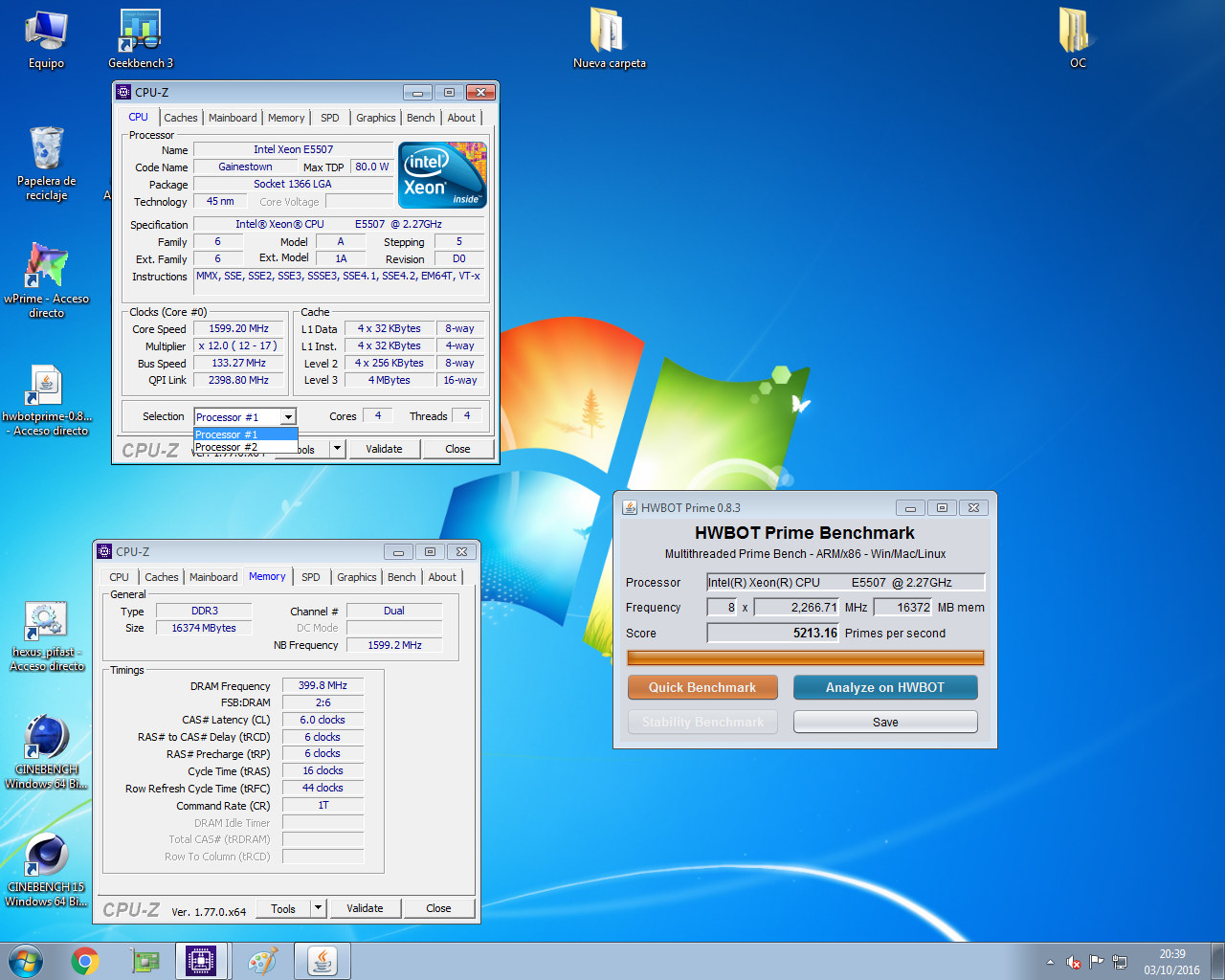Switch to CPU-Z via taskbar icon
This screenshot has height=980, width=1225.
202,961
